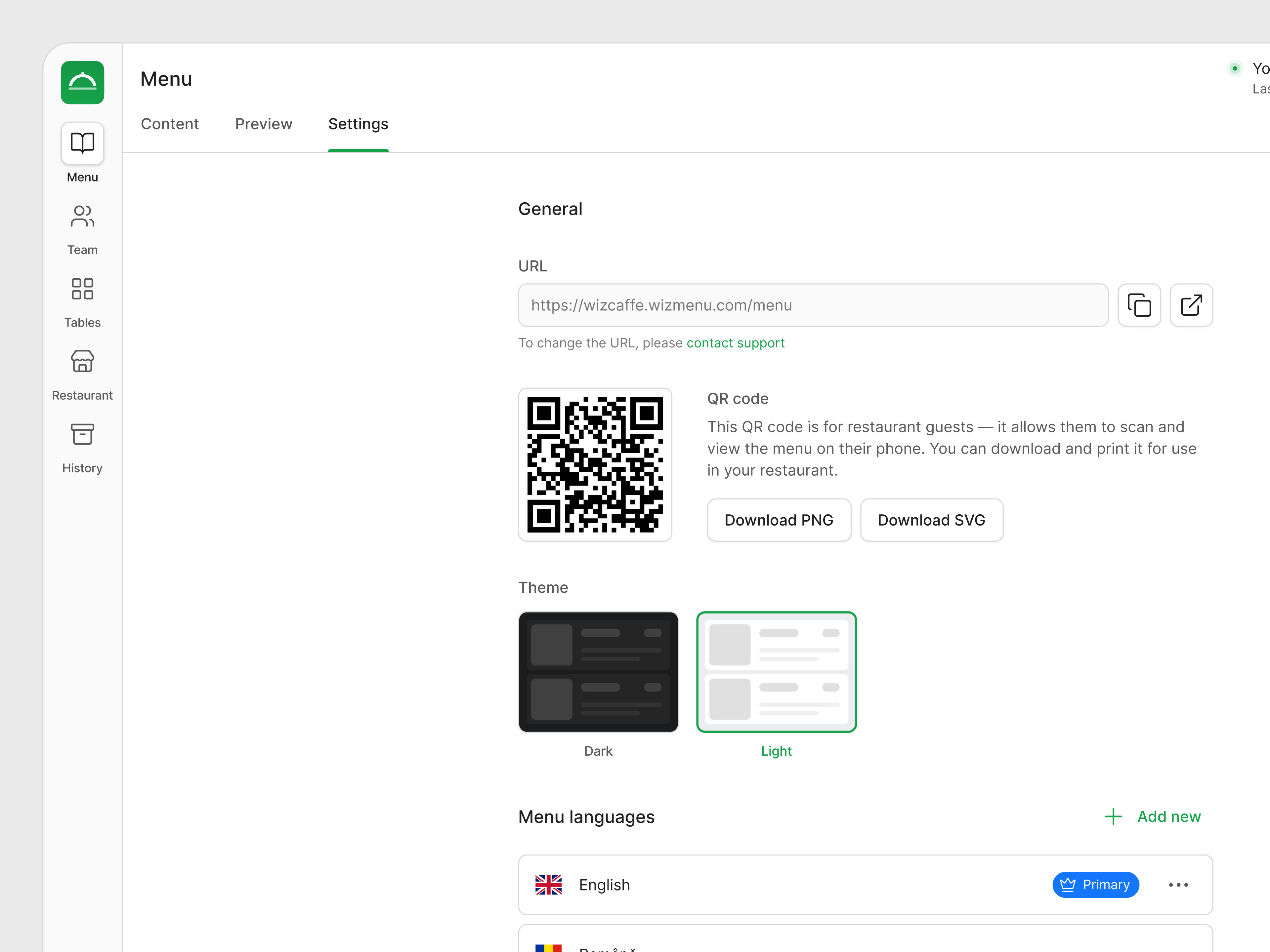Click the green app logo
Screen dimensions: 1270x952
[82, 83]
